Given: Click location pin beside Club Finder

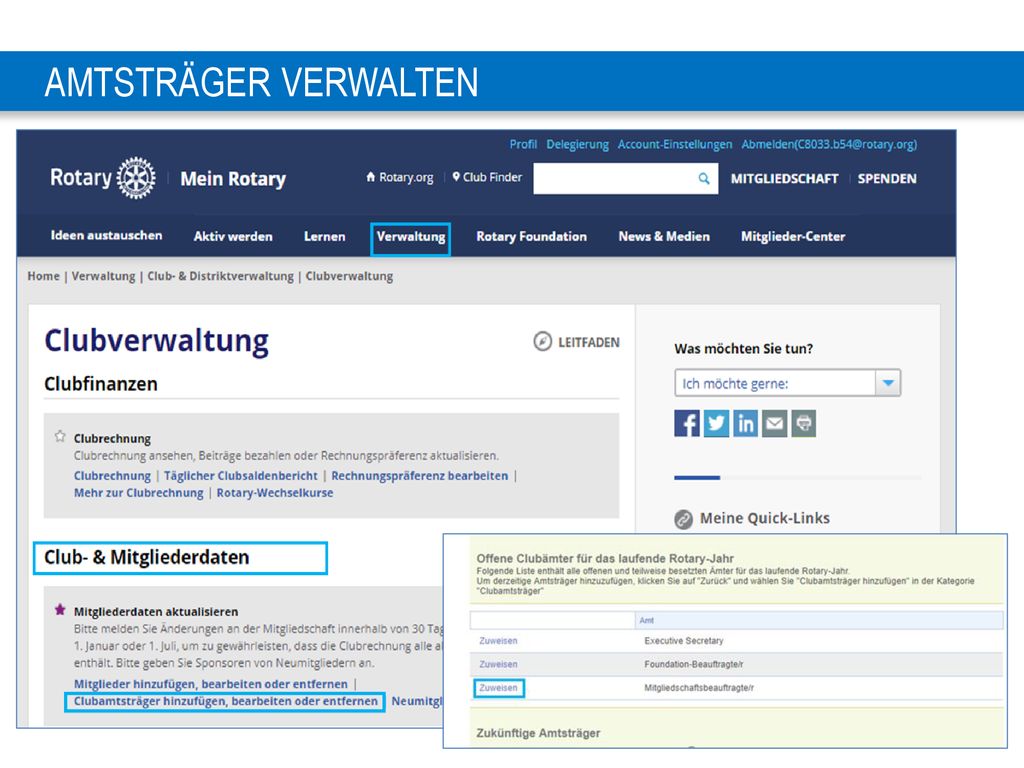Looking at the screenshot, I should coord(456,176).
